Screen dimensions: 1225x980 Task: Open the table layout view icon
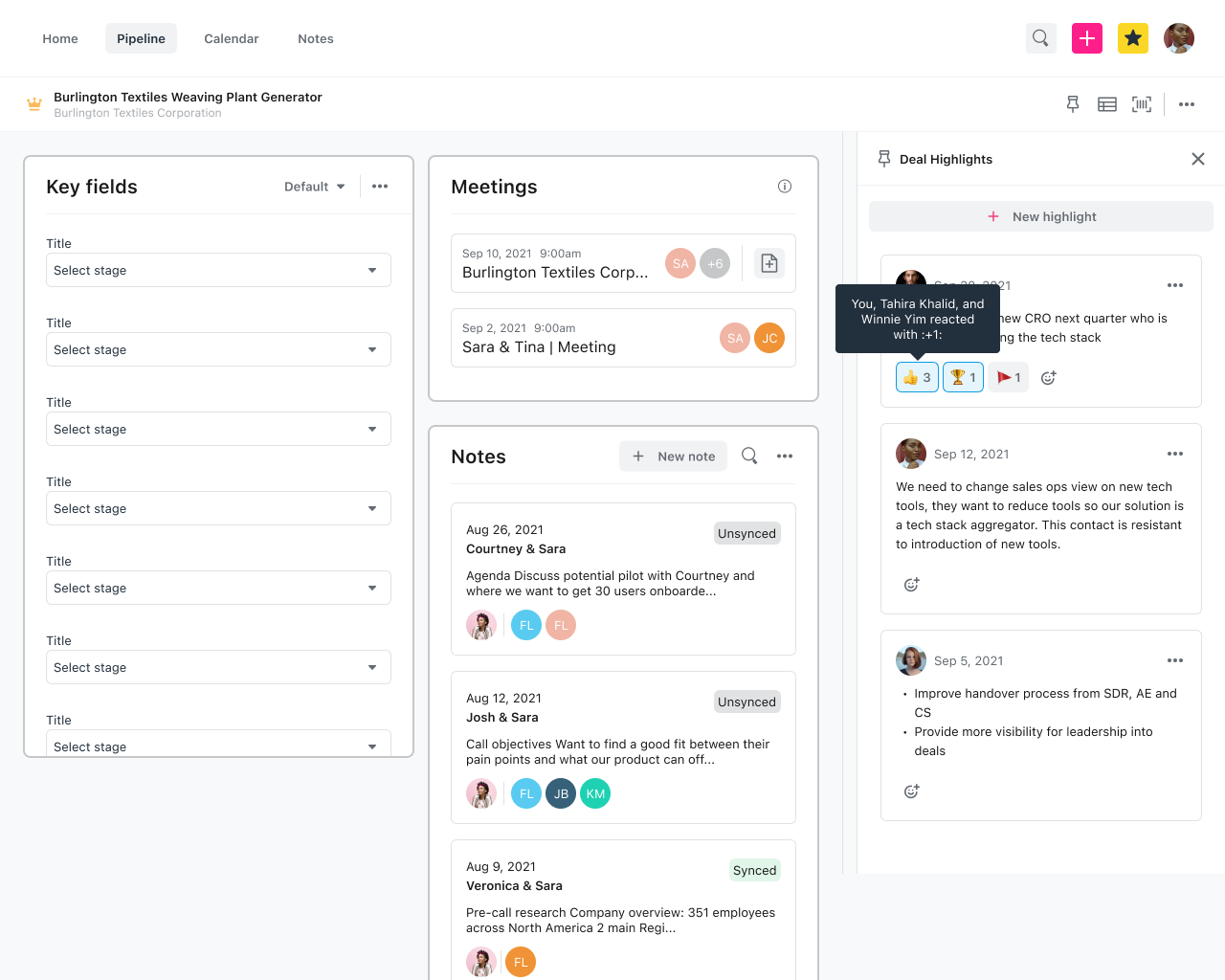(1107, 104)
